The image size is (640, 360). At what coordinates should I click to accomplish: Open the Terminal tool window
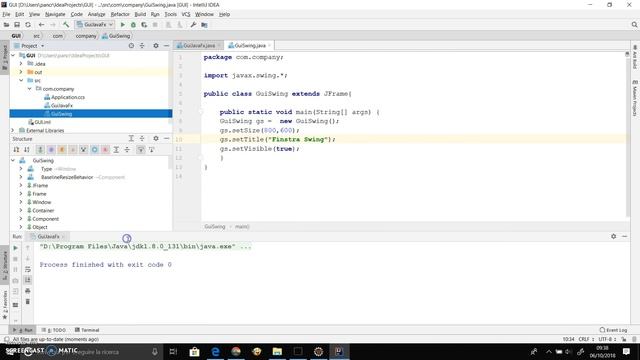click(x=87, y=330)
